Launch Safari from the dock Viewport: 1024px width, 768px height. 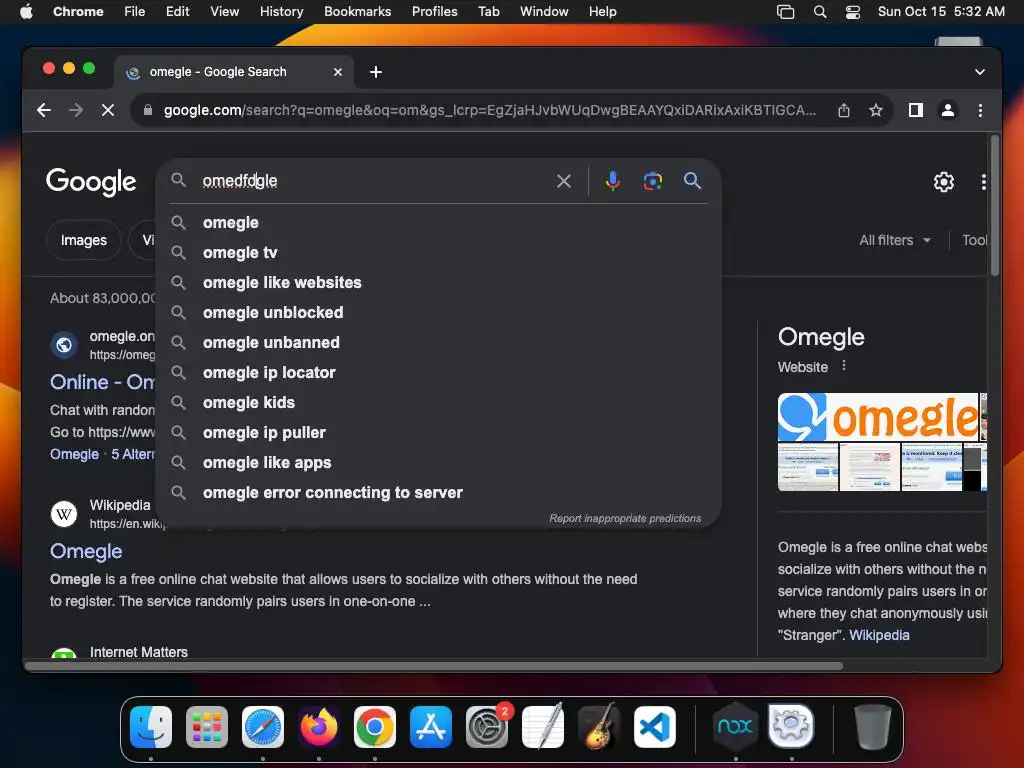[x=263, y=727]
